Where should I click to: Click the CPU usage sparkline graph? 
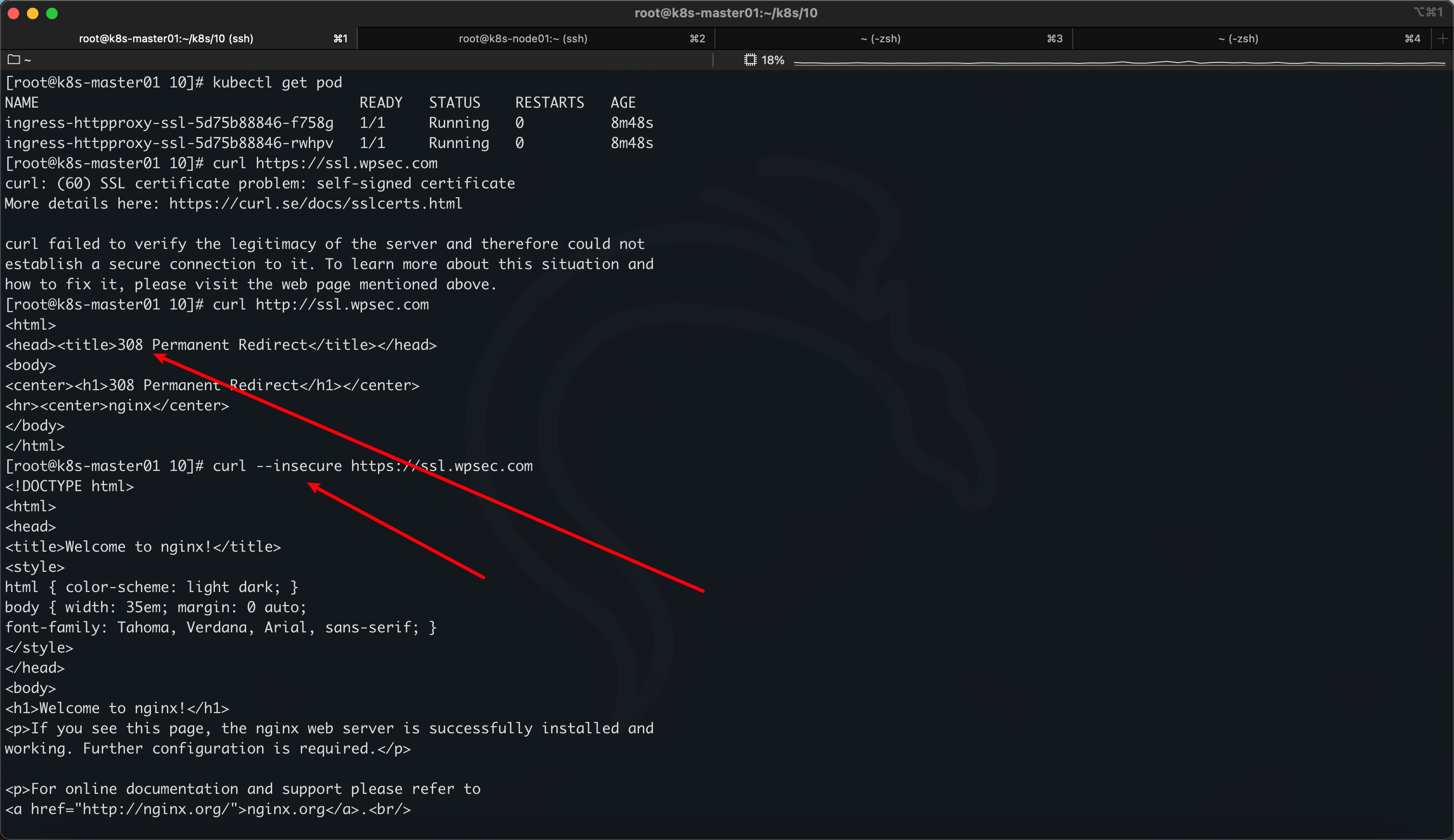pyautogui.click(x=1119, y=62)
